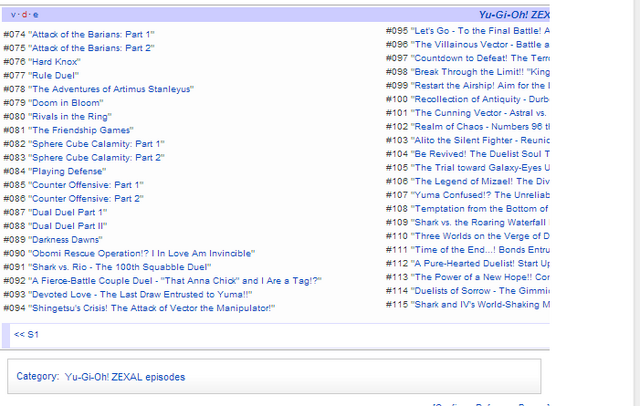Open episode 103 Alito the Silent Fighter
This screenshot has width=640, height=406.
[x=480, y=140]
